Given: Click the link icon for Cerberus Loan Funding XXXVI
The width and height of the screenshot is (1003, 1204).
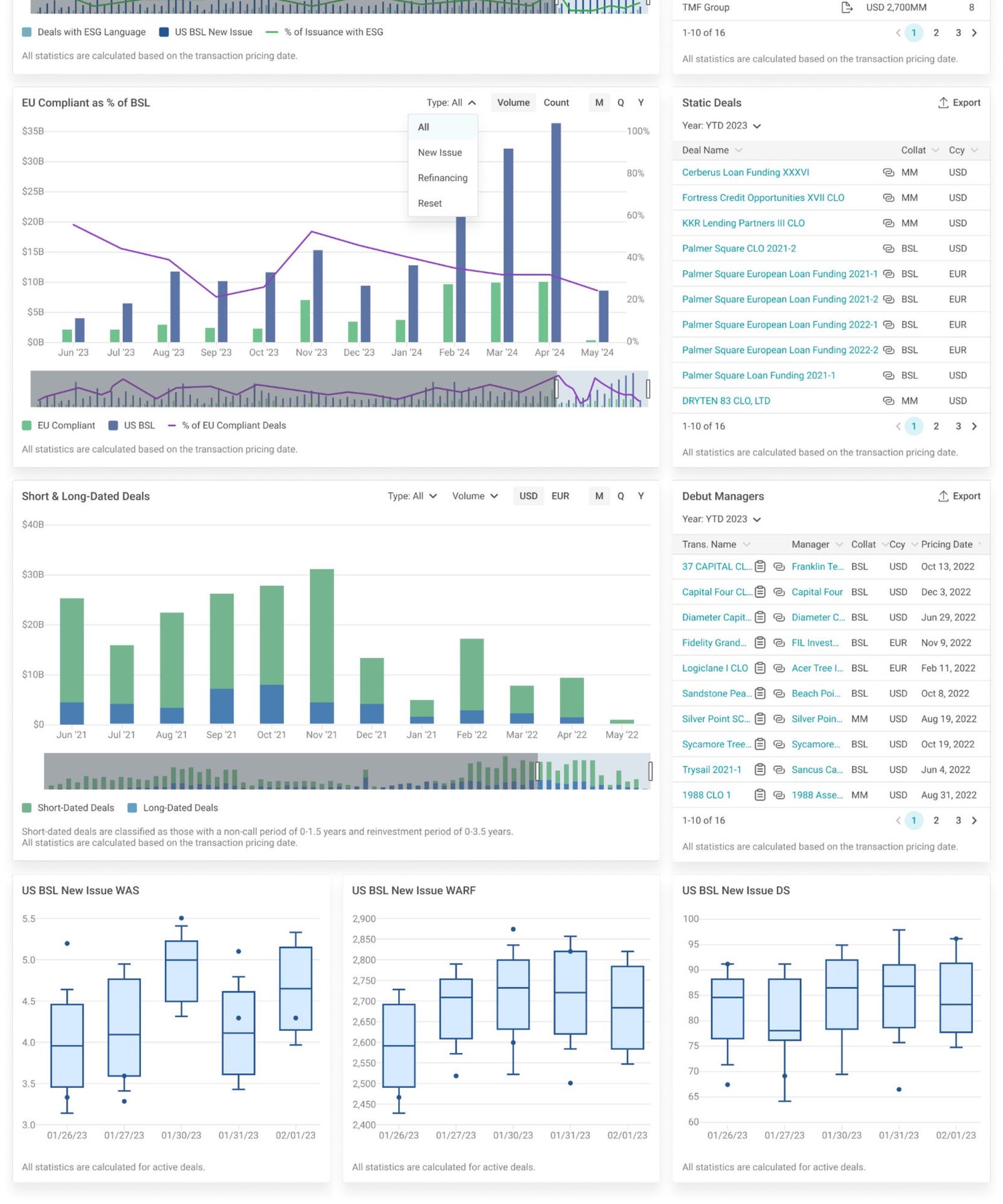Looking at the screenshot, I should coord(888,172).
